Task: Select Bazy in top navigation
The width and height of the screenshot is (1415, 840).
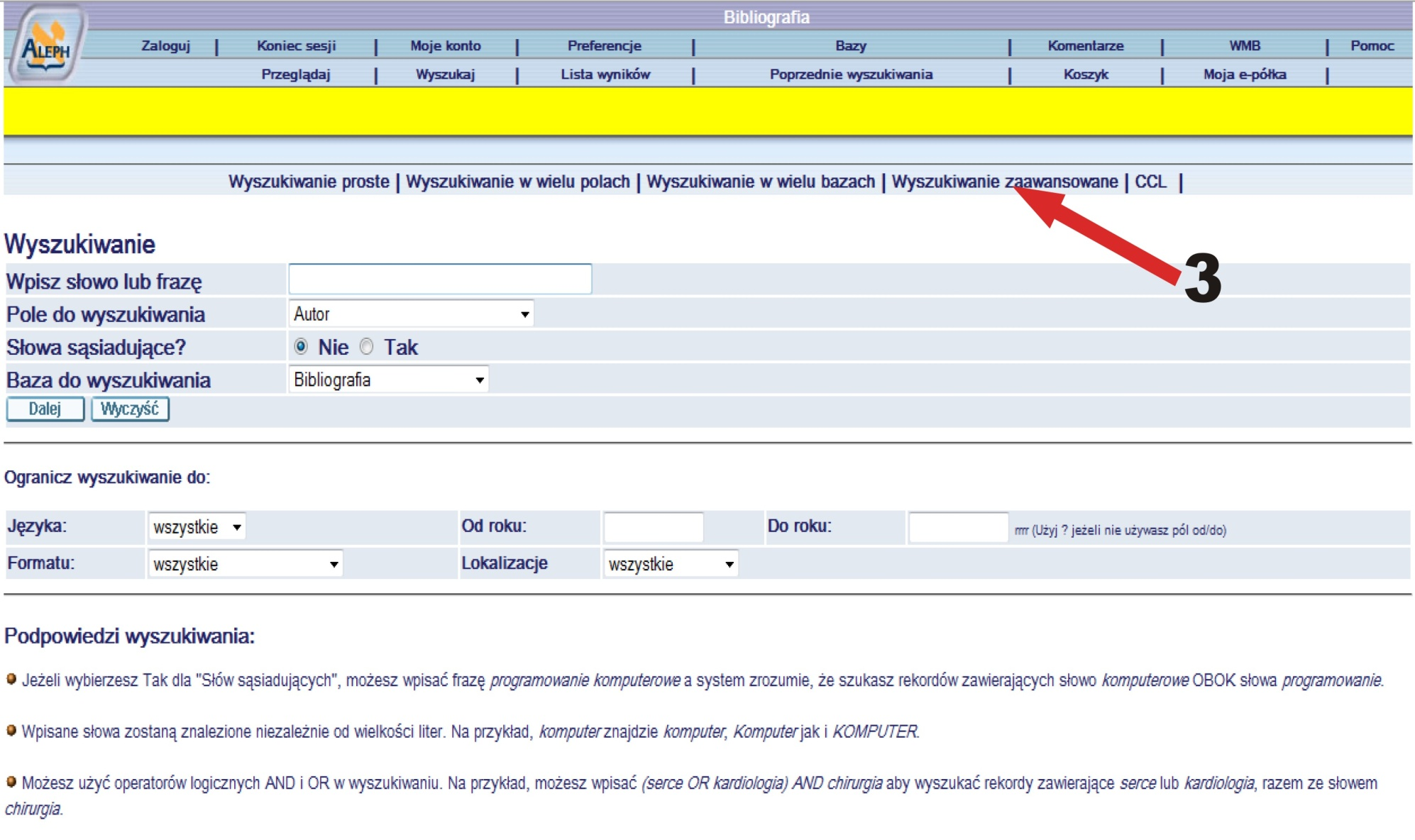Action: (851, 46)
